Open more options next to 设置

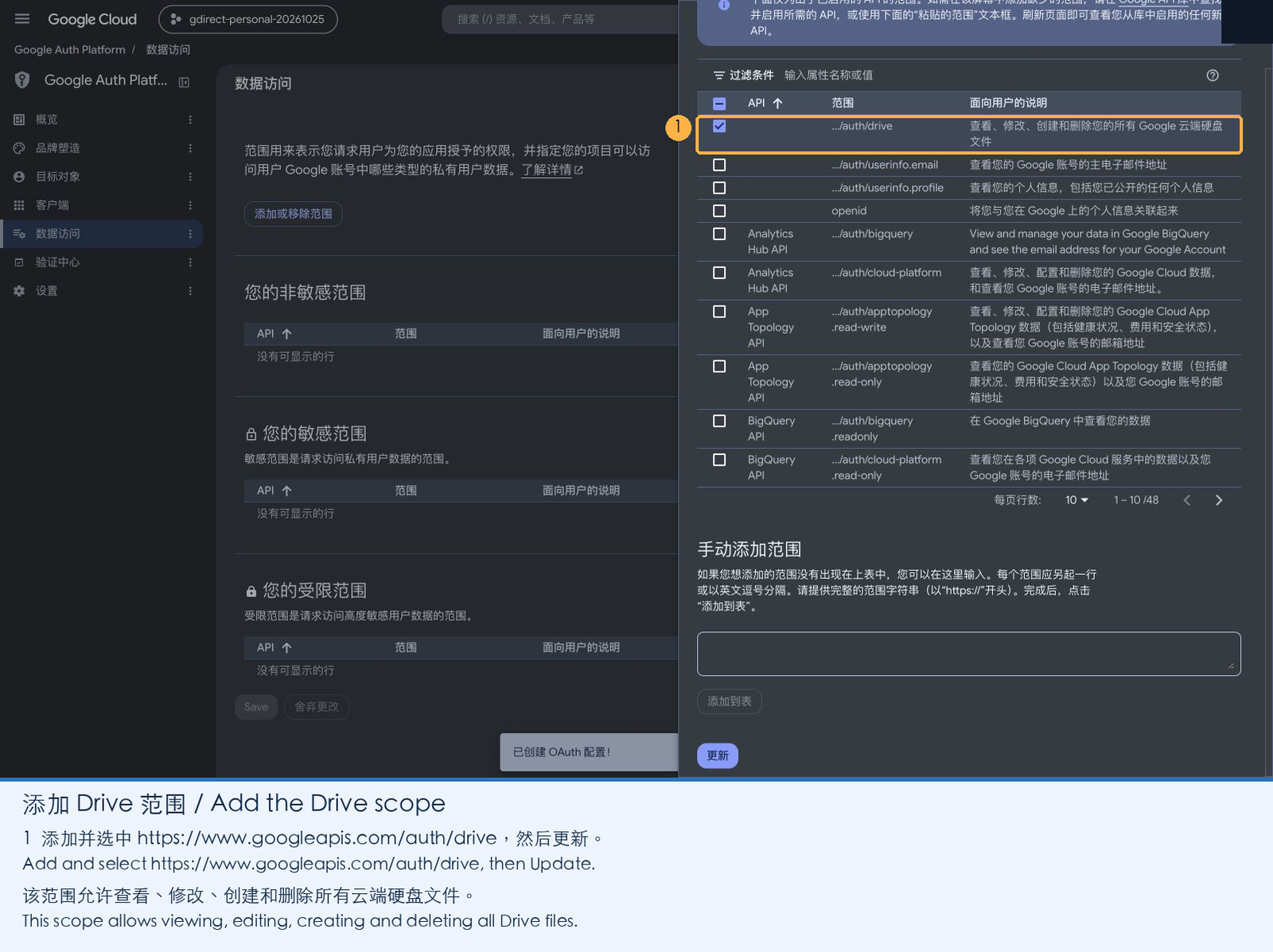[190, 291]
